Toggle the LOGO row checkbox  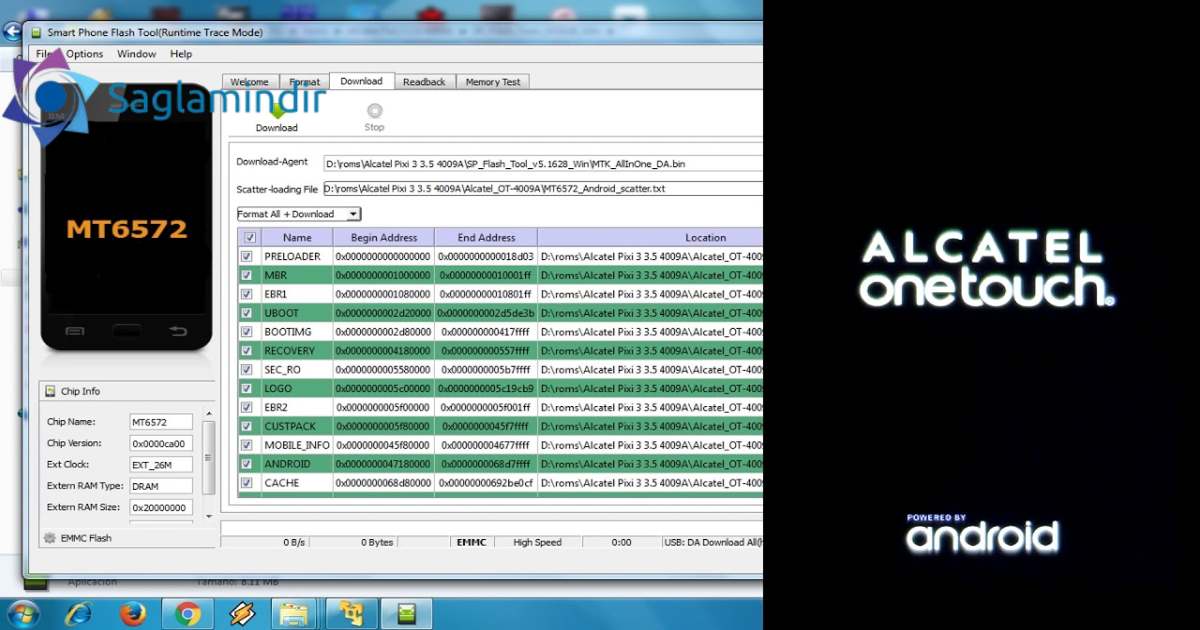[246, 388]
